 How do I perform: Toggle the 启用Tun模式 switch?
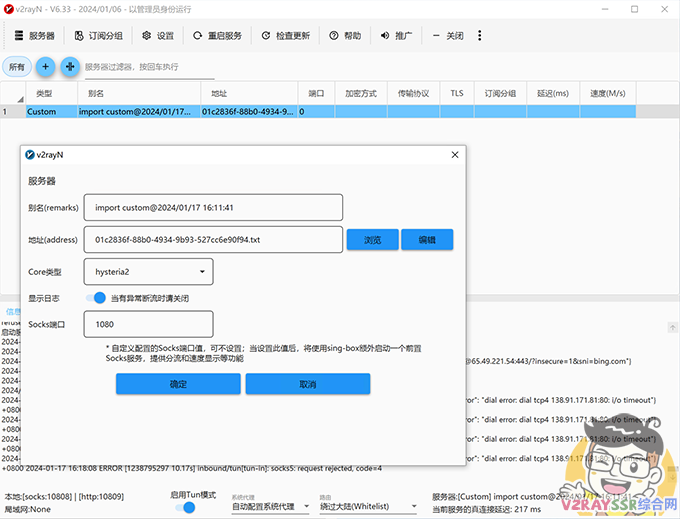coord(185,507)
